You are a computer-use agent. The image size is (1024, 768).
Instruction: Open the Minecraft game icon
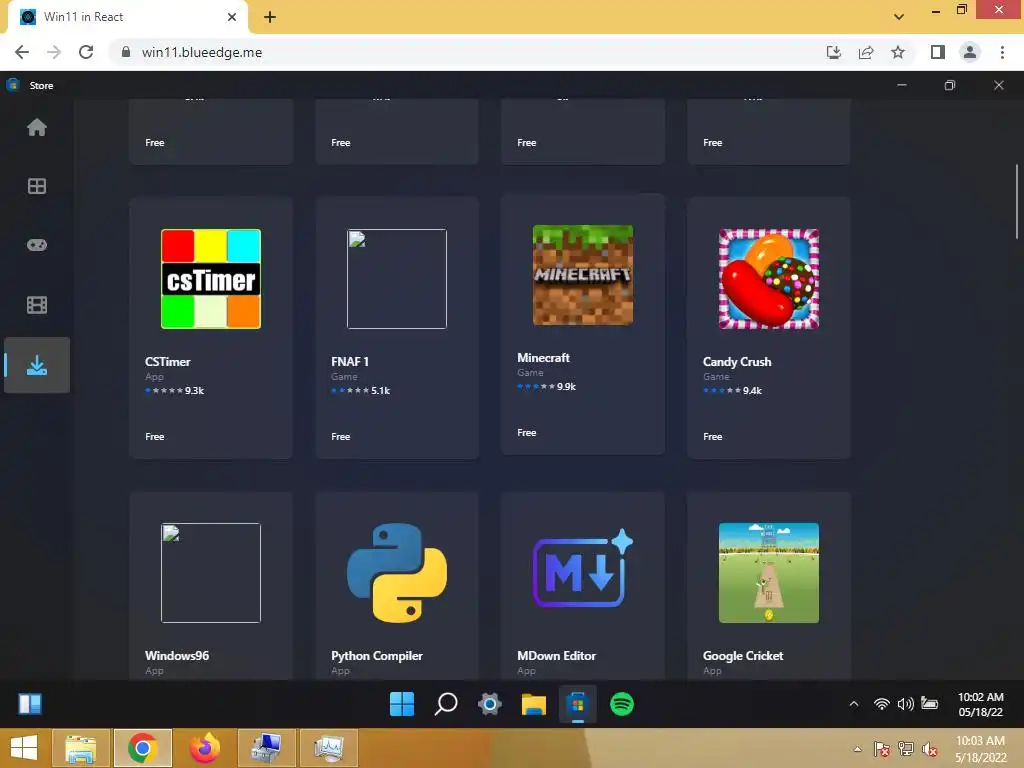583,275
